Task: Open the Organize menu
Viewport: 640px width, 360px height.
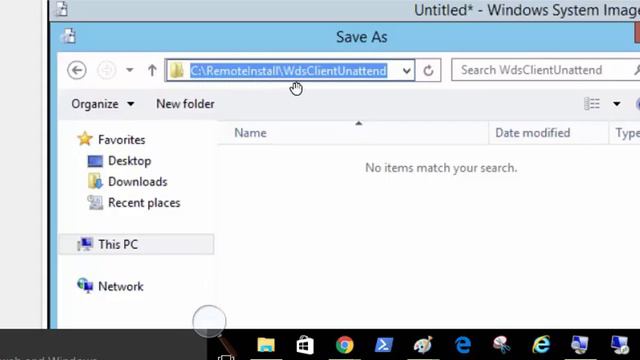Action: [x=102, y=104]
